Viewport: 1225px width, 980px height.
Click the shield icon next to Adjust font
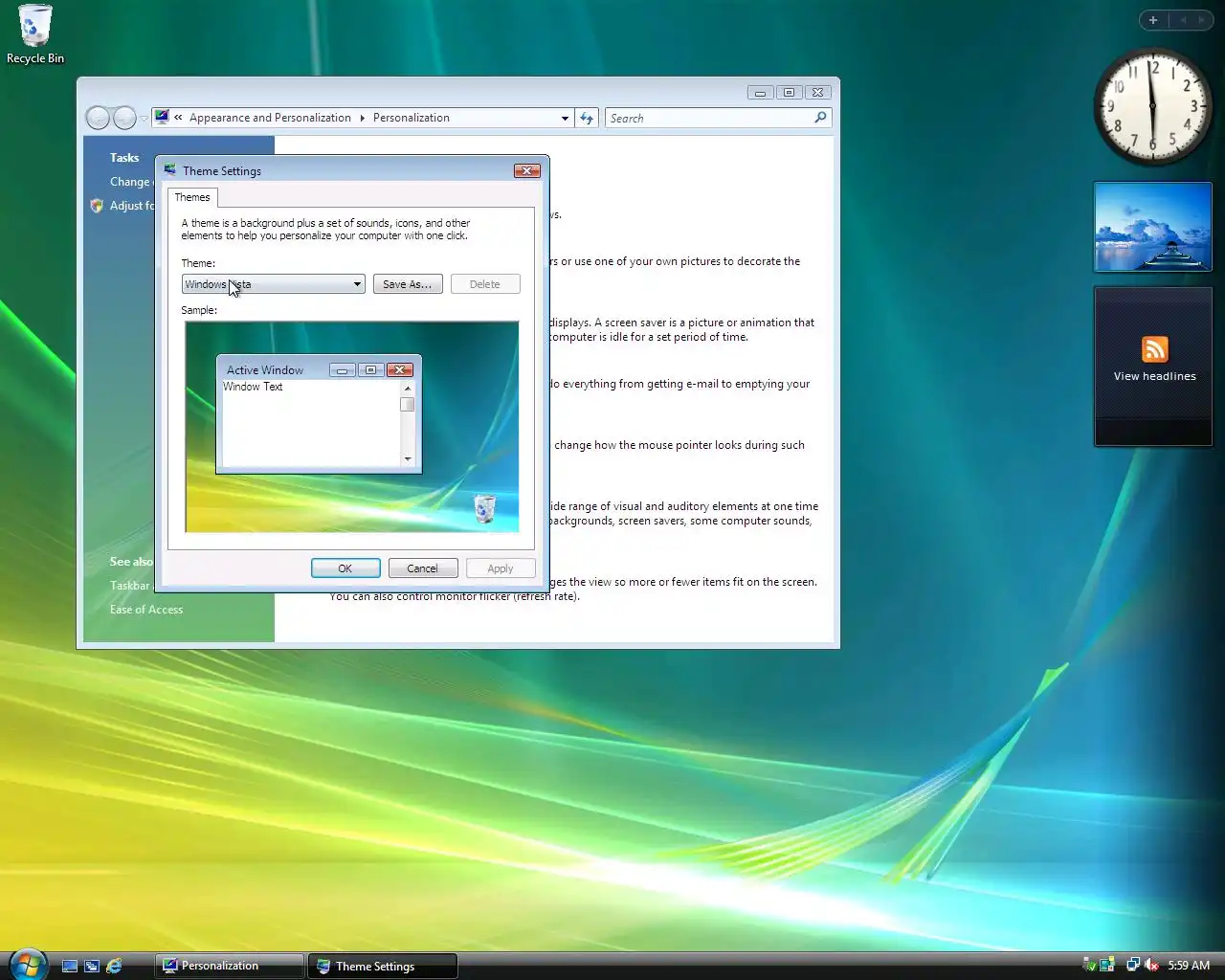click(97, 206)
